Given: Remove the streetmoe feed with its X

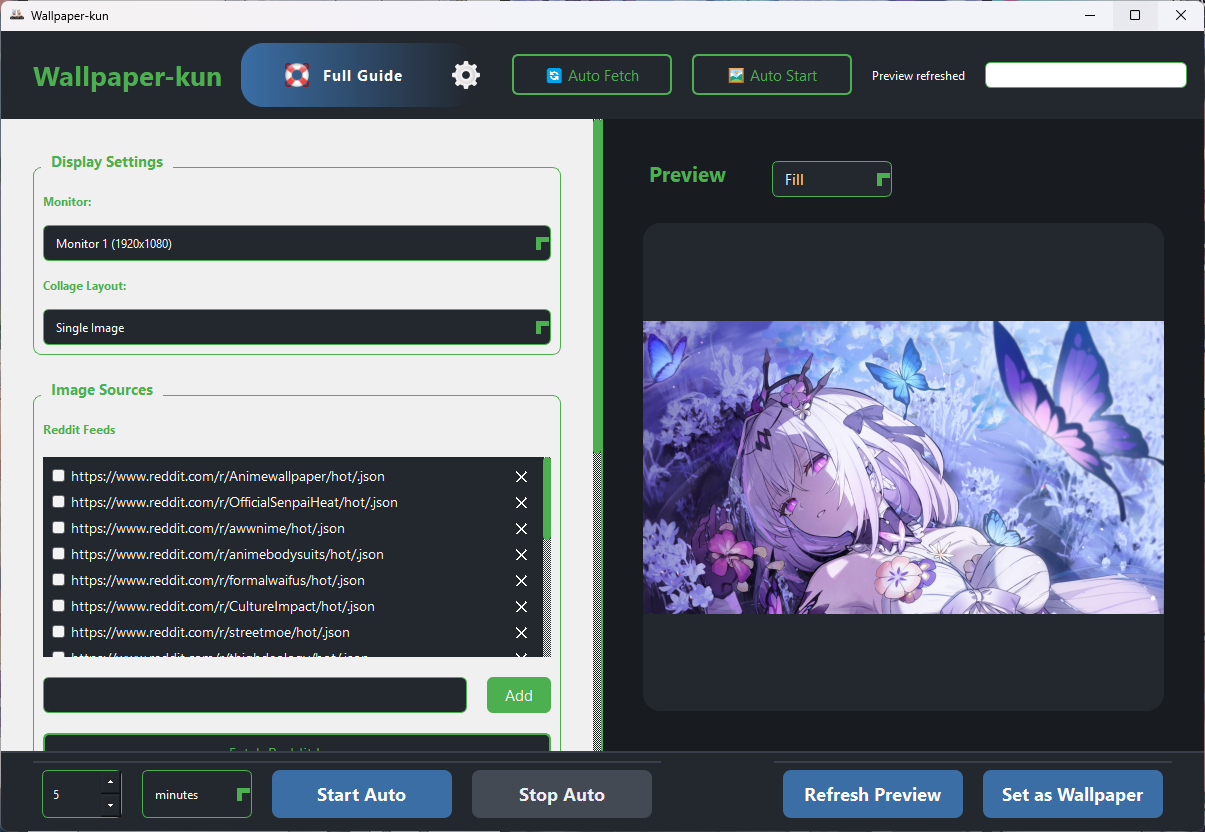Looking at the screenshot, I should (521, 633).
